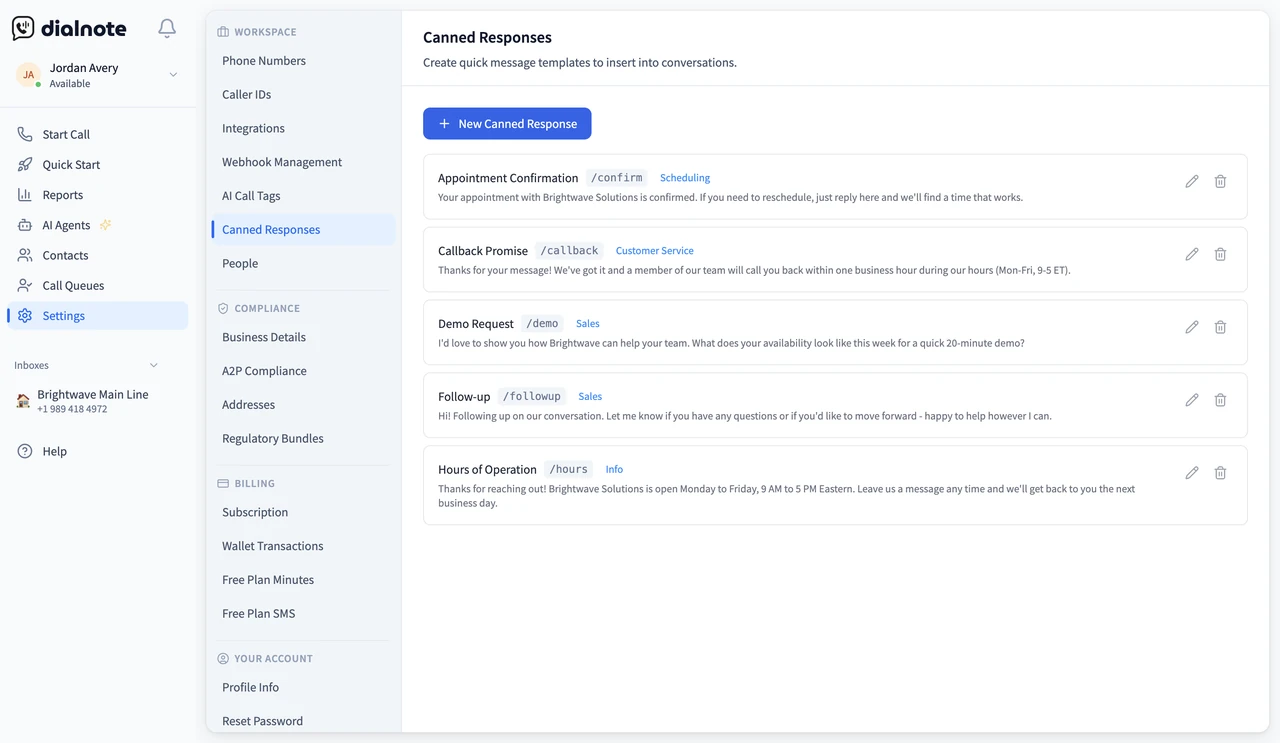Click the Customer Service tag
The image size is (1280, 743).
click(x=654, y=251)
